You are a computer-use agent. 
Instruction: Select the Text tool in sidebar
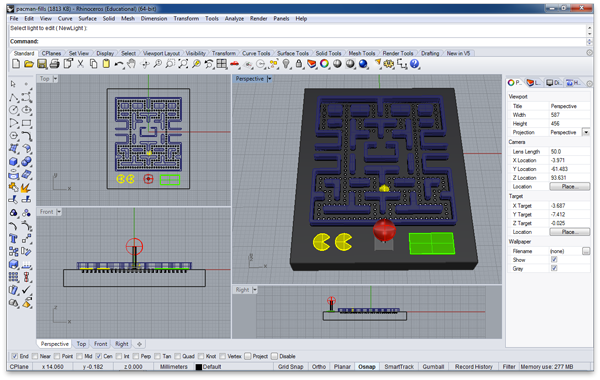13,239
